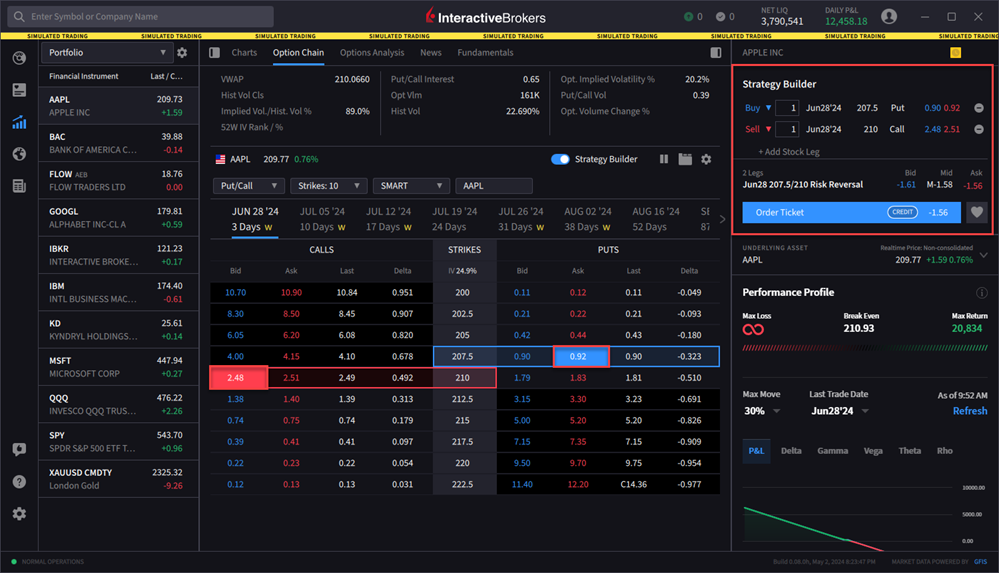999x573 pixels.
Task: Select the Vega profile tab
Action: [873, 451]
